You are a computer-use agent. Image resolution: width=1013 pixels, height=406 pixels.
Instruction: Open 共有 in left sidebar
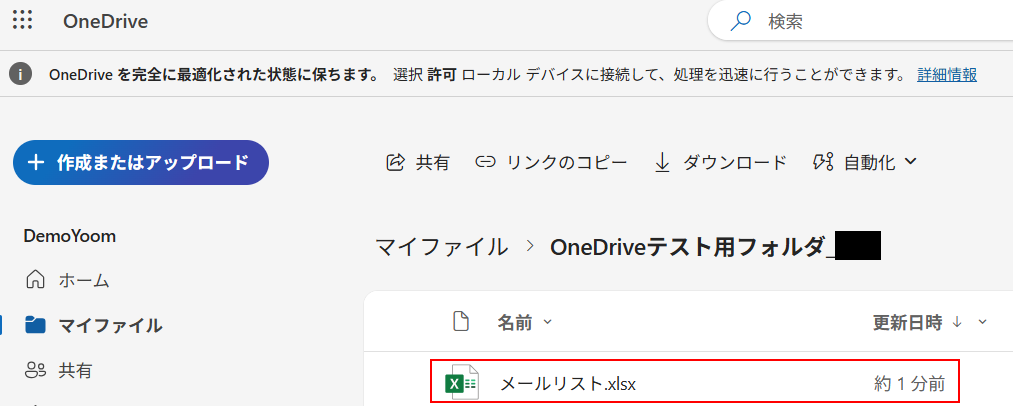click(75, 370)
